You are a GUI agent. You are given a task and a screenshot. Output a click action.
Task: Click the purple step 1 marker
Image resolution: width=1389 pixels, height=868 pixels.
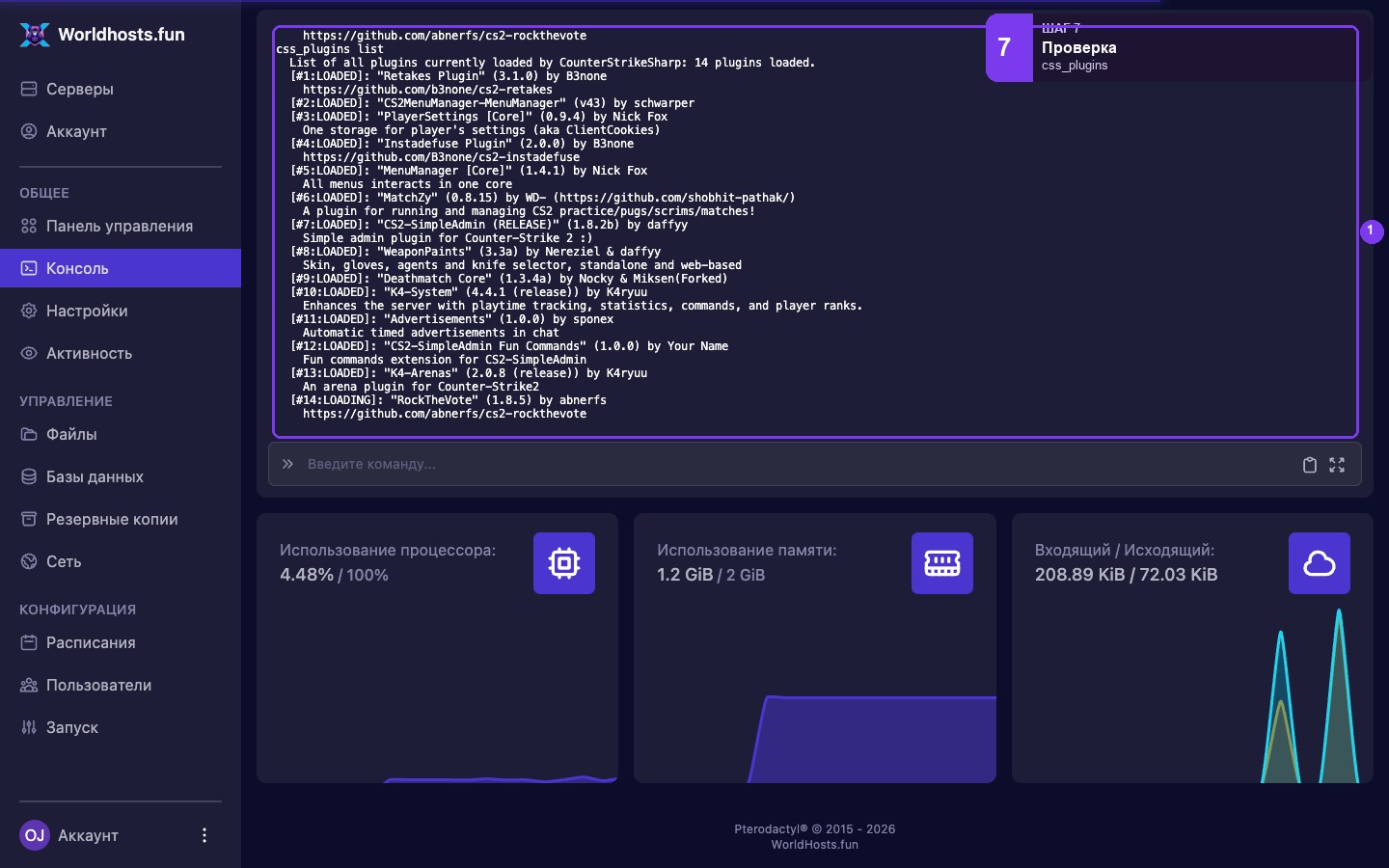1372,231
